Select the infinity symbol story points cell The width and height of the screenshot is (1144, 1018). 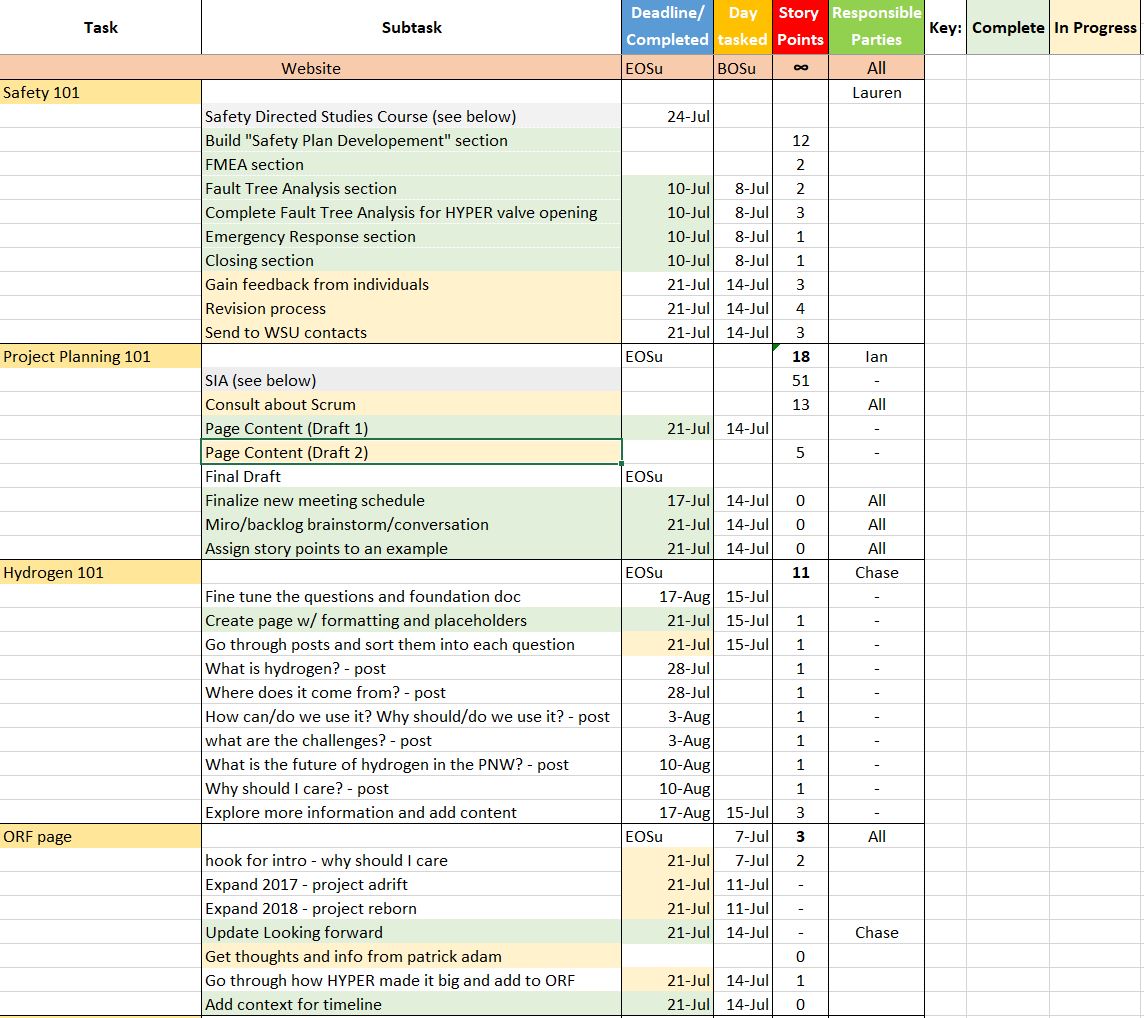pyautogui.click(x=800, y=68)
